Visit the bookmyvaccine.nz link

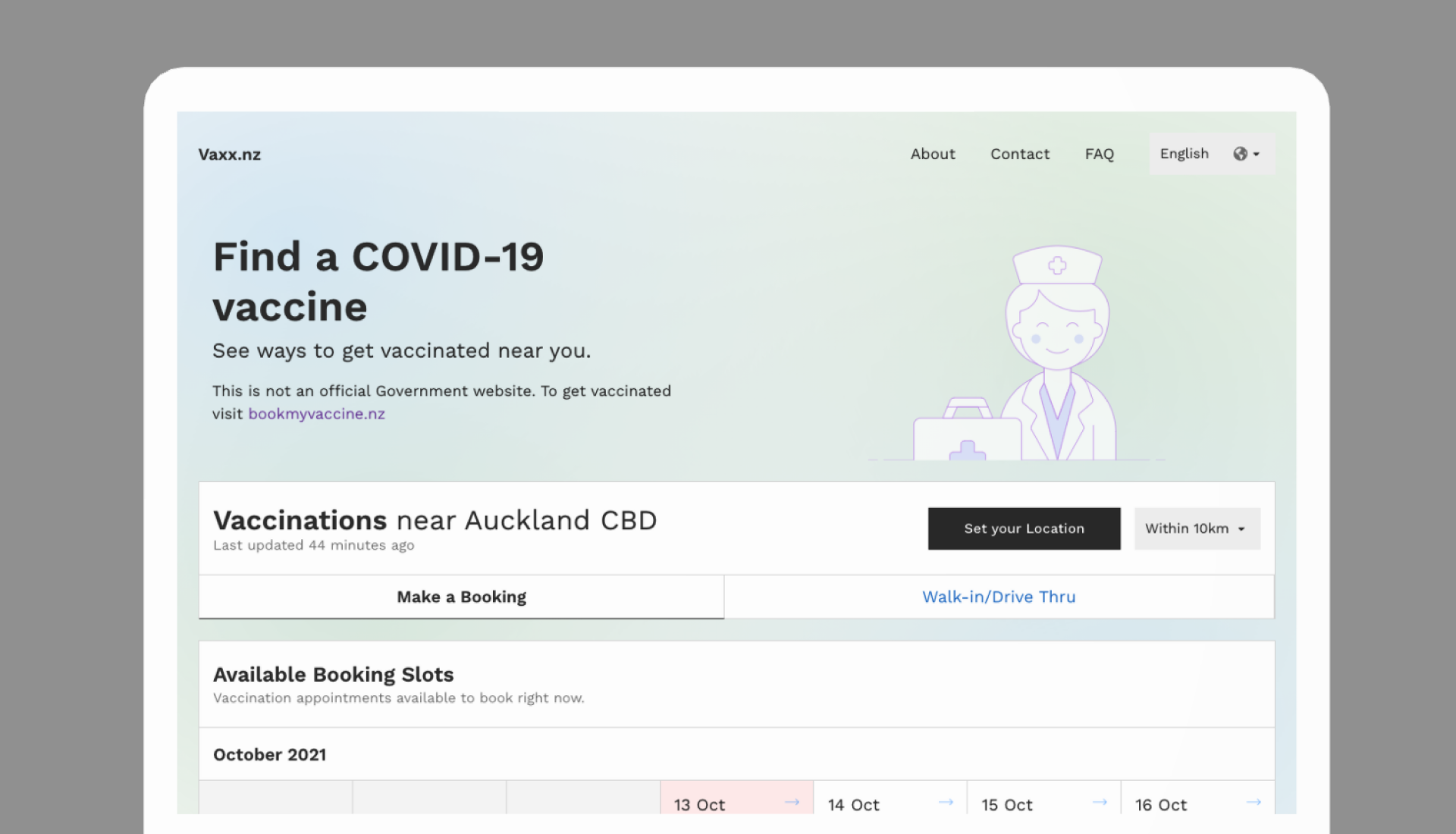[x=317, y=414]
